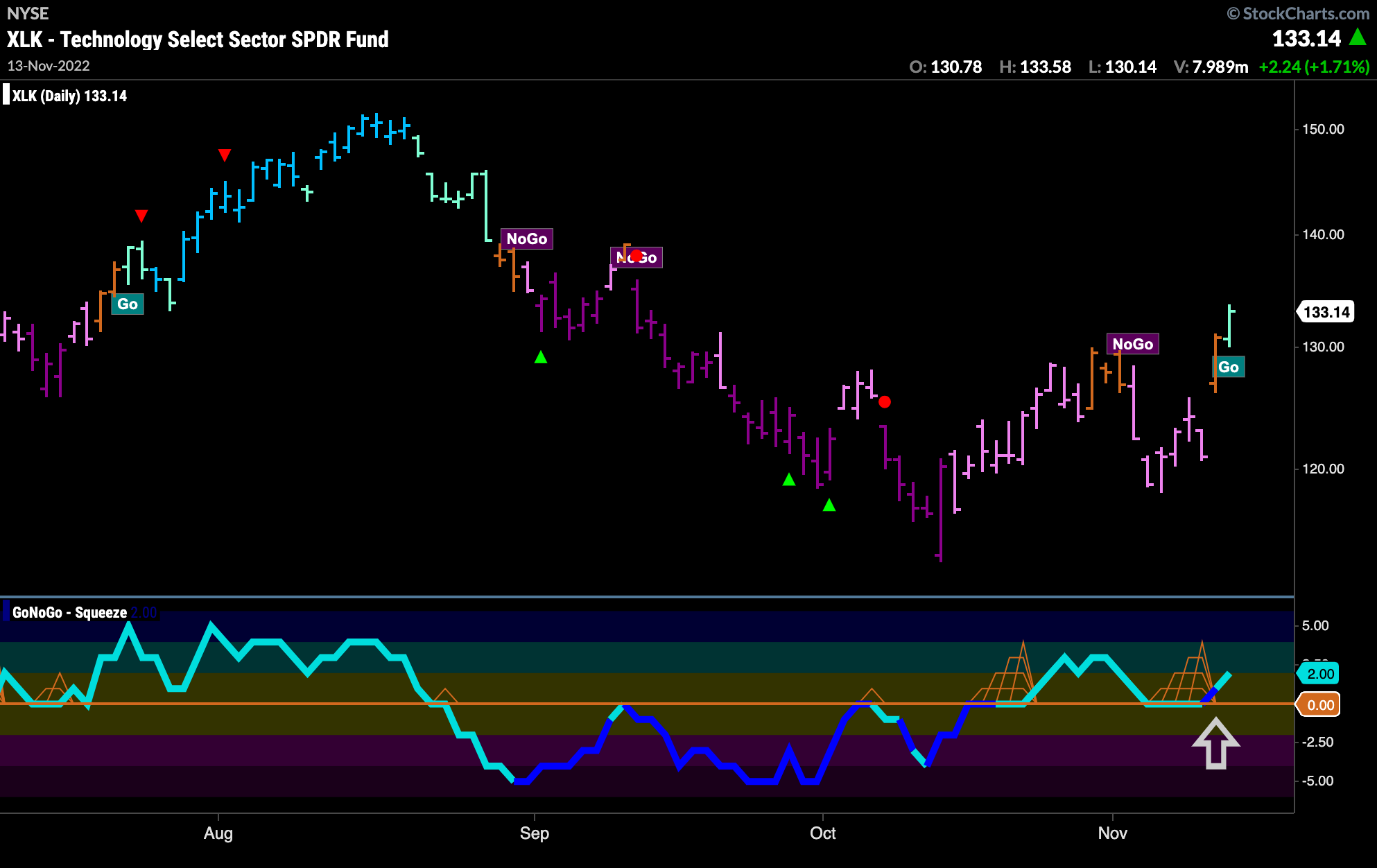This screenshot has width=1377, height=868.
Task: Click the large 133.14 last price header
Action: [x=1306, y=39]
